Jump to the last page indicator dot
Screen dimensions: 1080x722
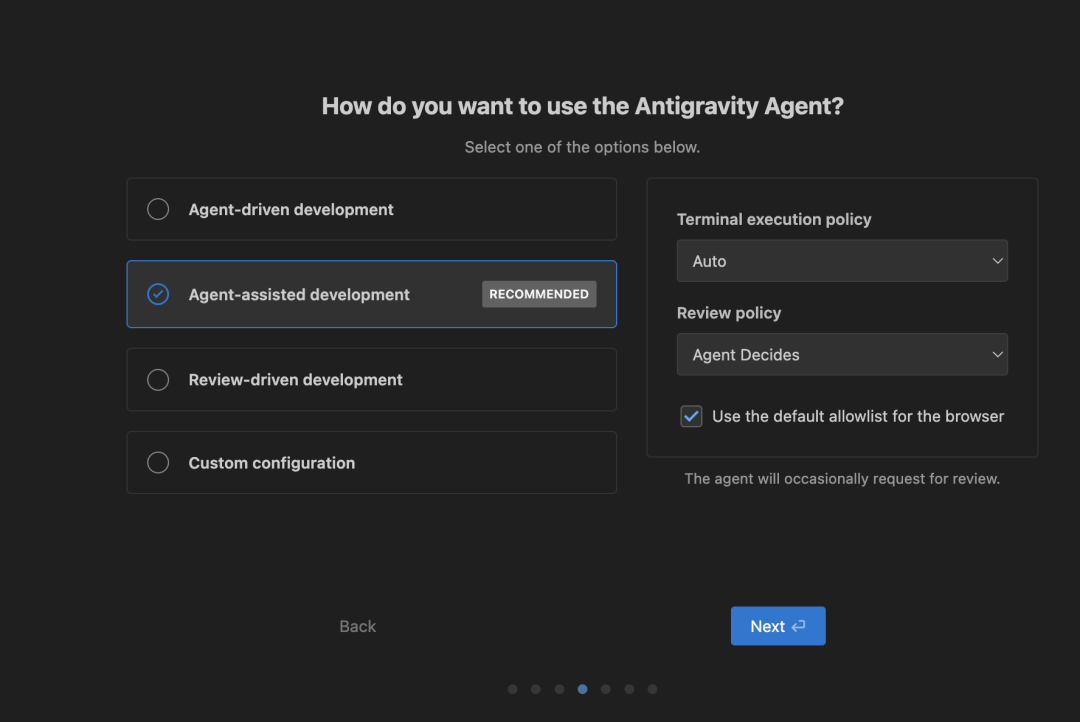652,689
